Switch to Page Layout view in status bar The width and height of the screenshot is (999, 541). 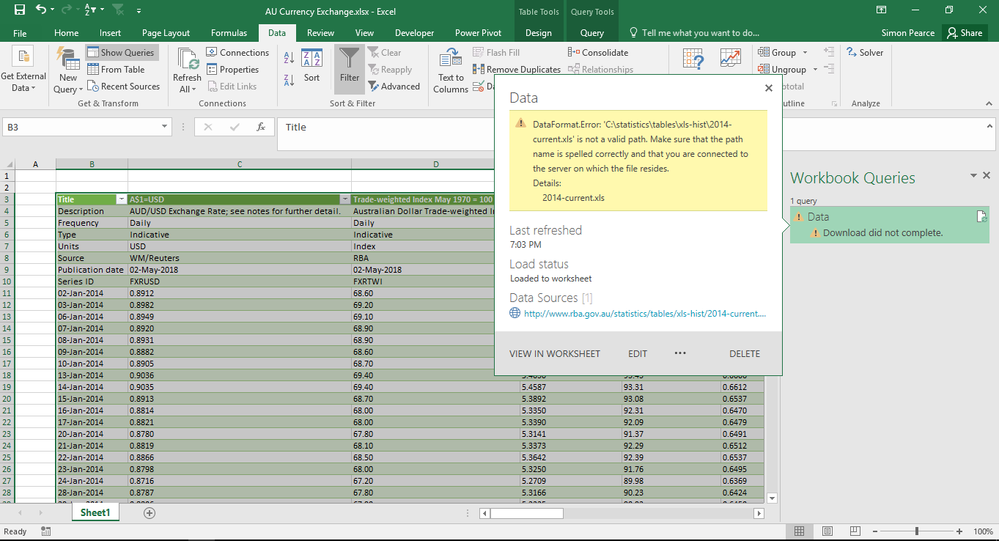827,531
